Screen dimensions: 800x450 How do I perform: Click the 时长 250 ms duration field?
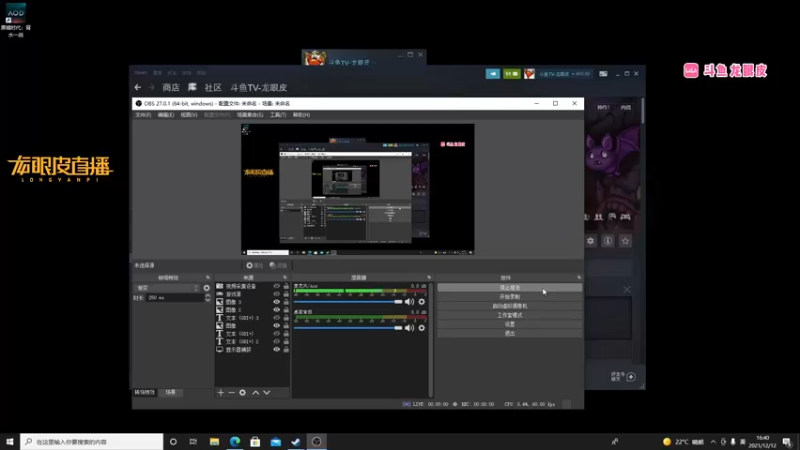tap(174, 297)
